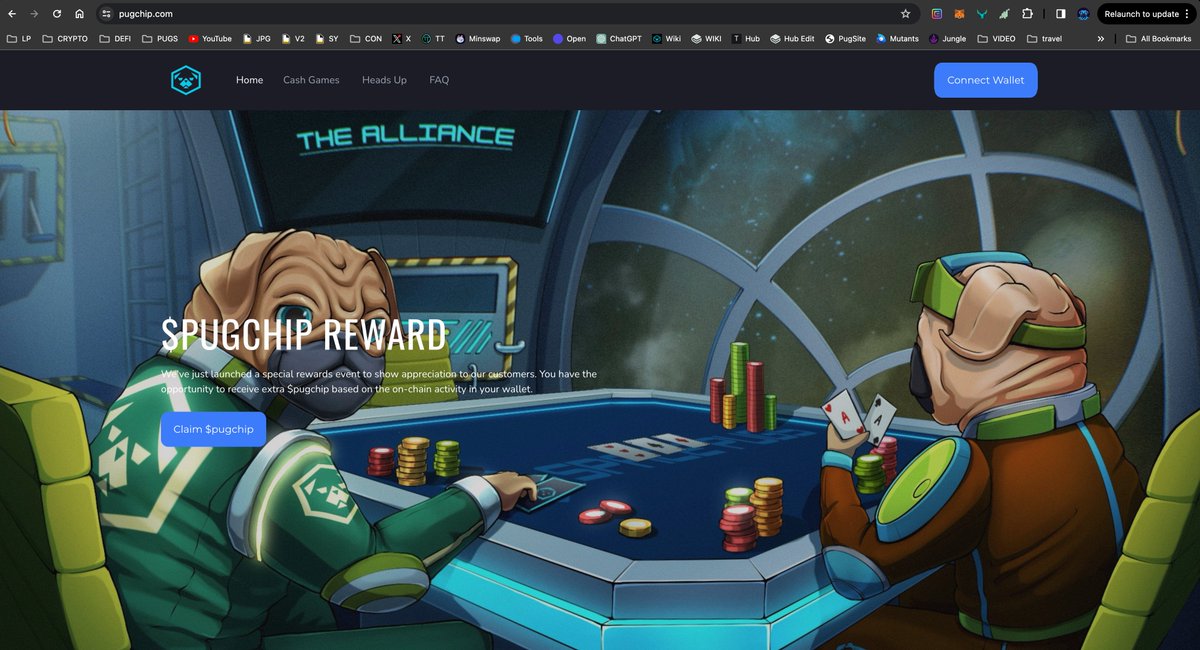Open the JPG bookmark
1200x650 pixels.
(256, 39)
